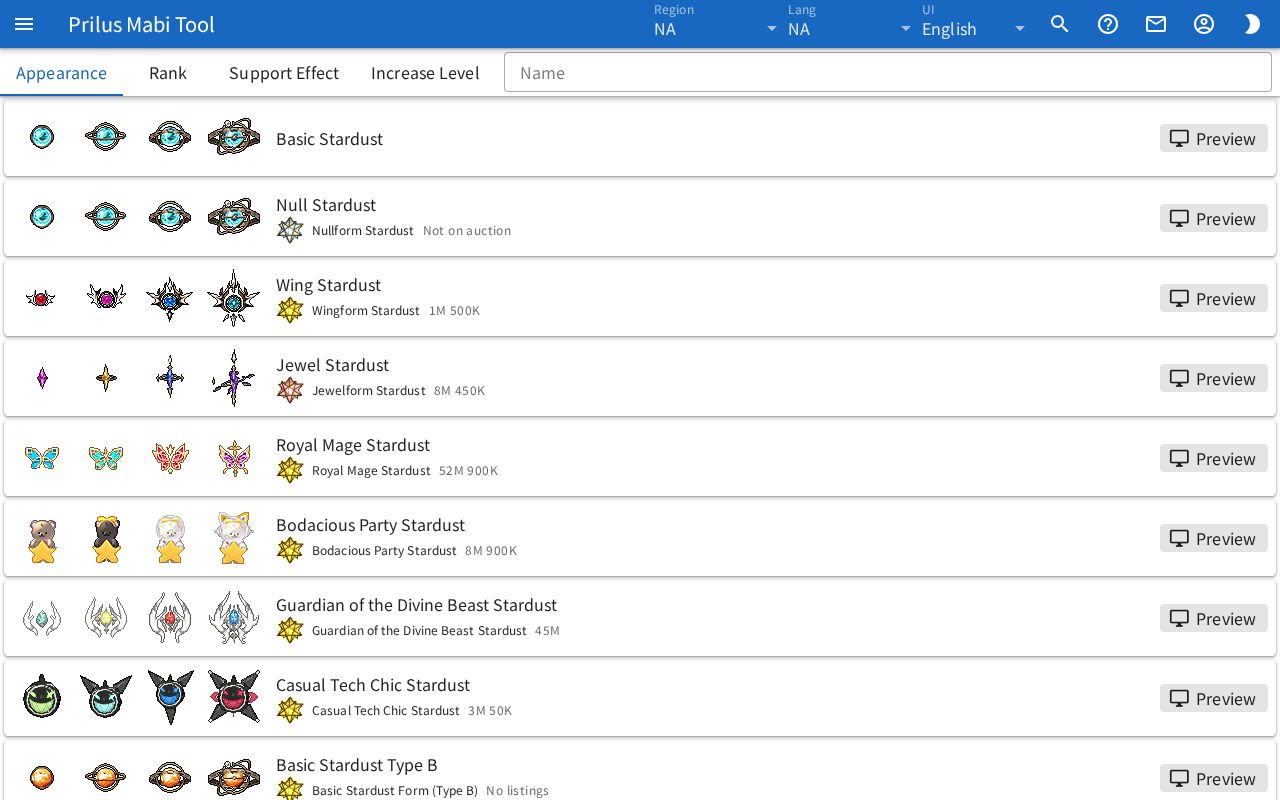This screenshot has height=800, width=1280.
Task: Switch to the Rank tab
Action: click(x=168, y=73)
